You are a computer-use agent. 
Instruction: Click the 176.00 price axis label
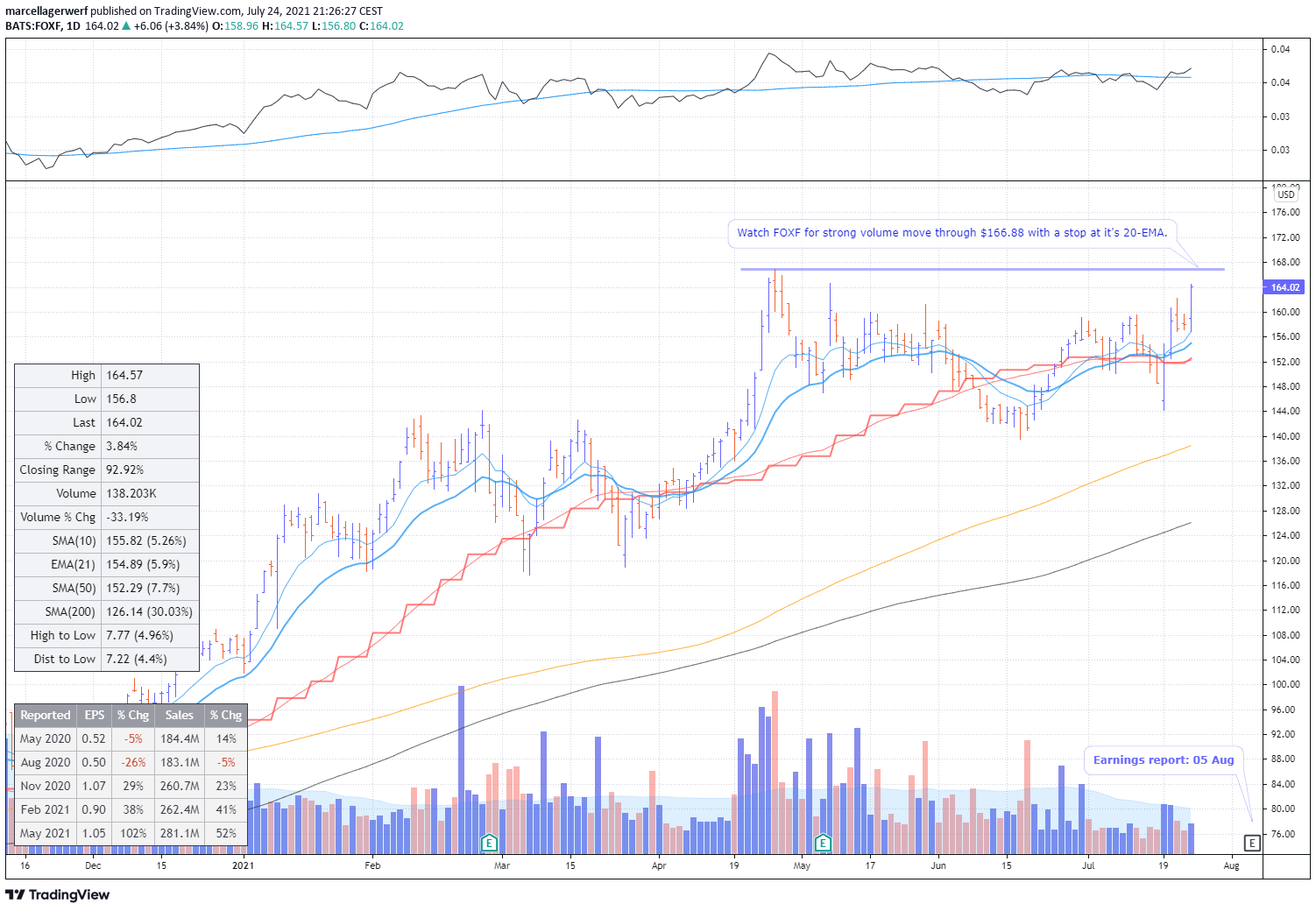point(1285,212)
